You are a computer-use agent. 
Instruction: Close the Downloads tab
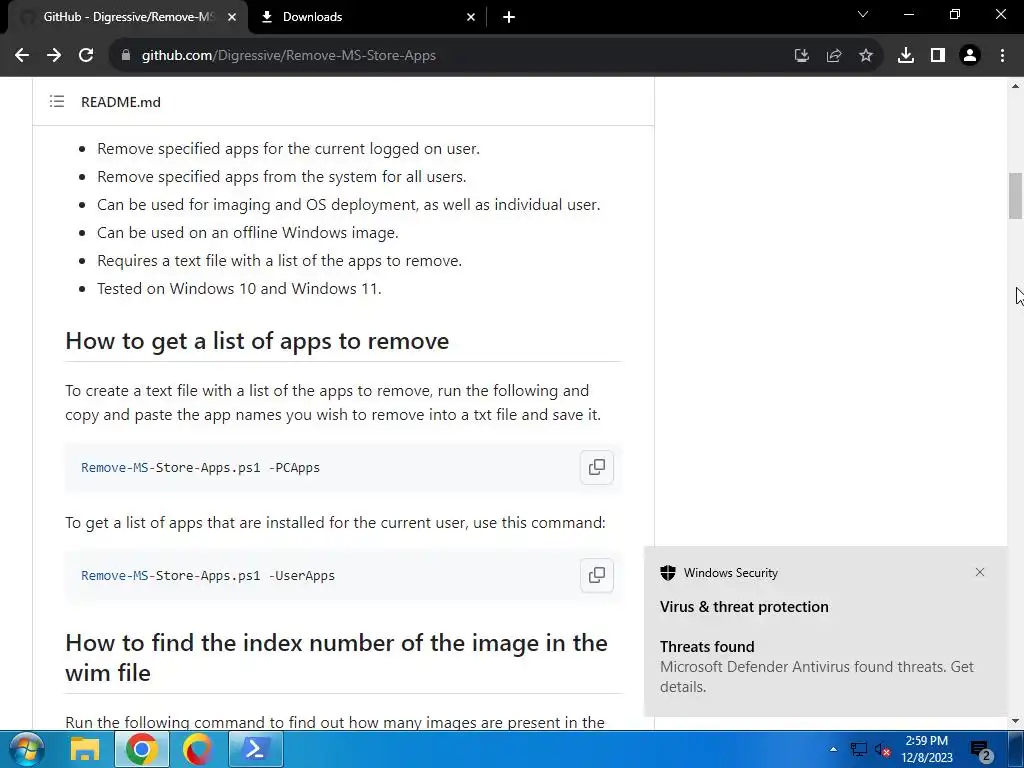pyautogui.click(x=471, y=17)
